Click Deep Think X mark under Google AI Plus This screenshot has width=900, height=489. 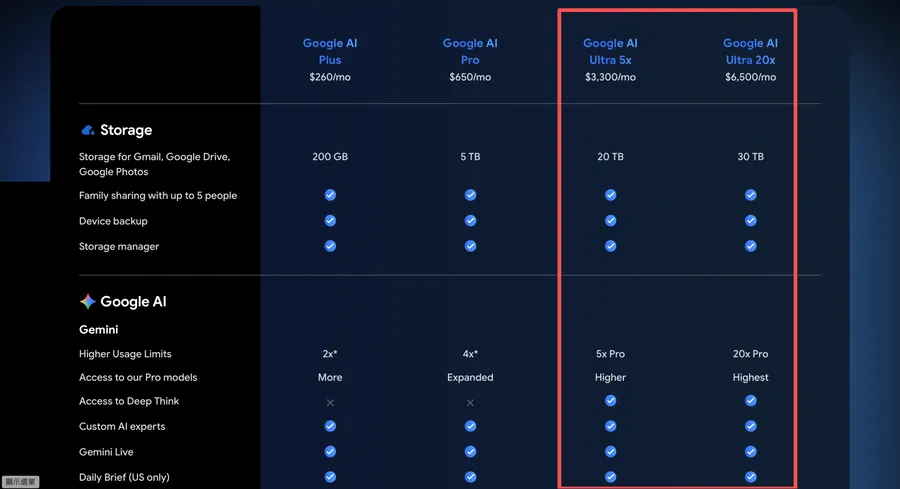tap(330, 403)
